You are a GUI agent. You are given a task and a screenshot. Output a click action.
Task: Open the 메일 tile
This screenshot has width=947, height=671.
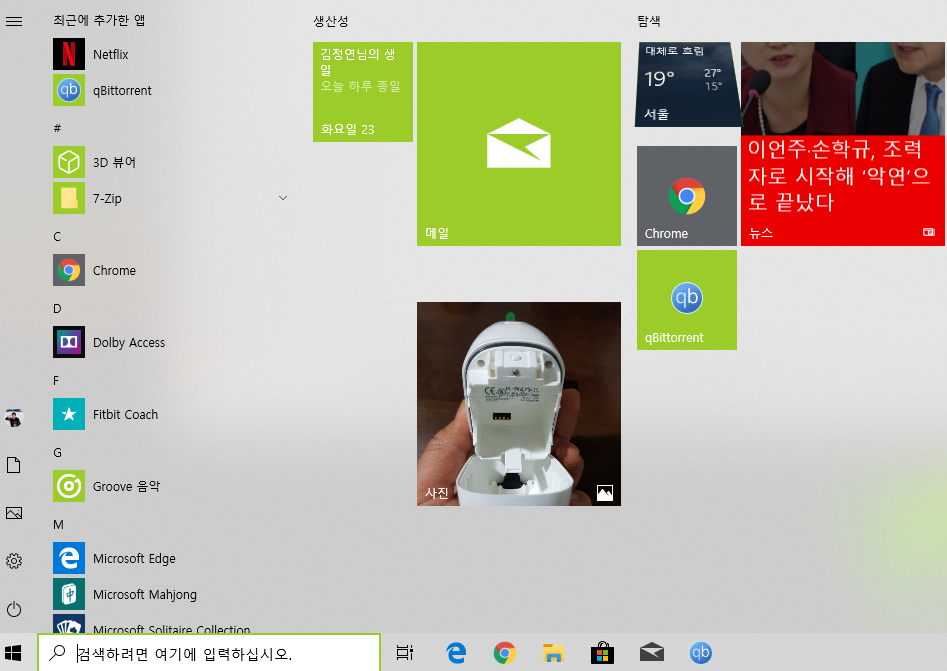(519, 144)
